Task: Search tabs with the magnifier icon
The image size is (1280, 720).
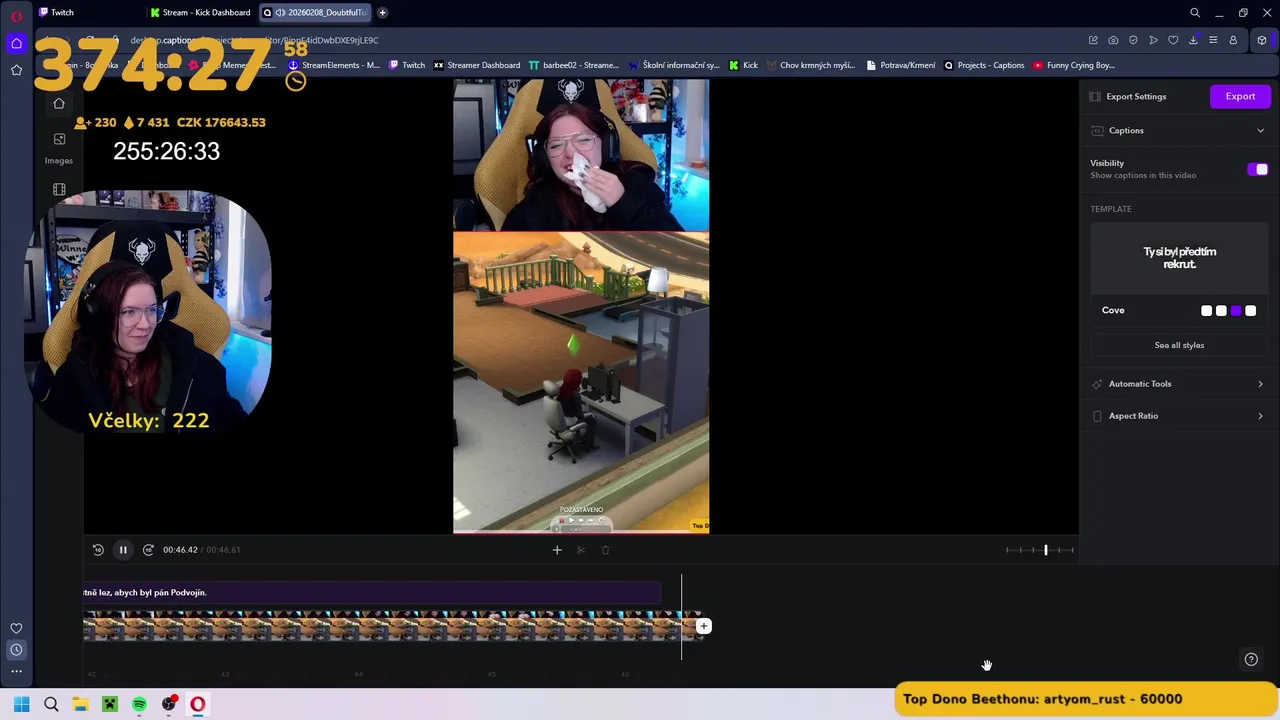Action: [1195, 13]
